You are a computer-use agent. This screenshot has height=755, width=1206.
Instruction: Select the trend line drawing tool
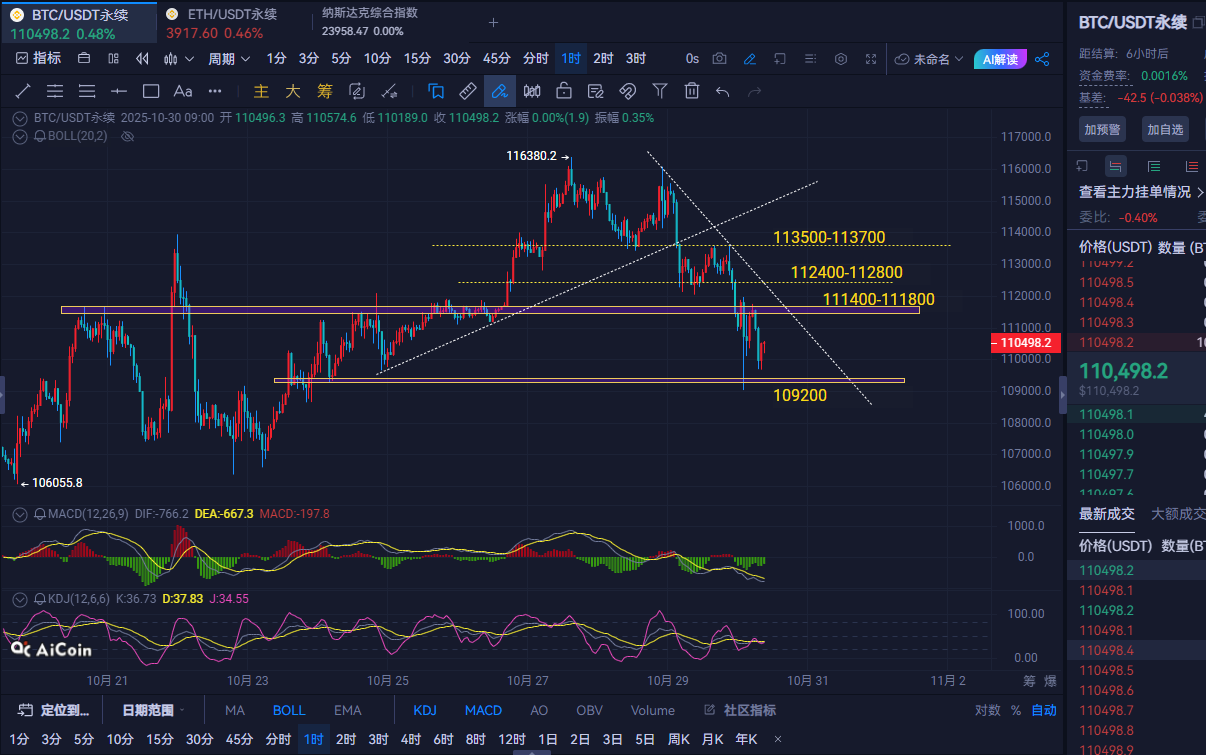coord(23,91)
